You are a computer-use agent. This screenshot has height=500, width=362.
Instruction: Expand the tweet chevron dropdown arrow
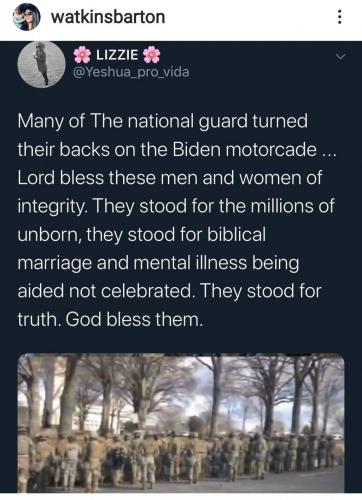click(340, 56)
